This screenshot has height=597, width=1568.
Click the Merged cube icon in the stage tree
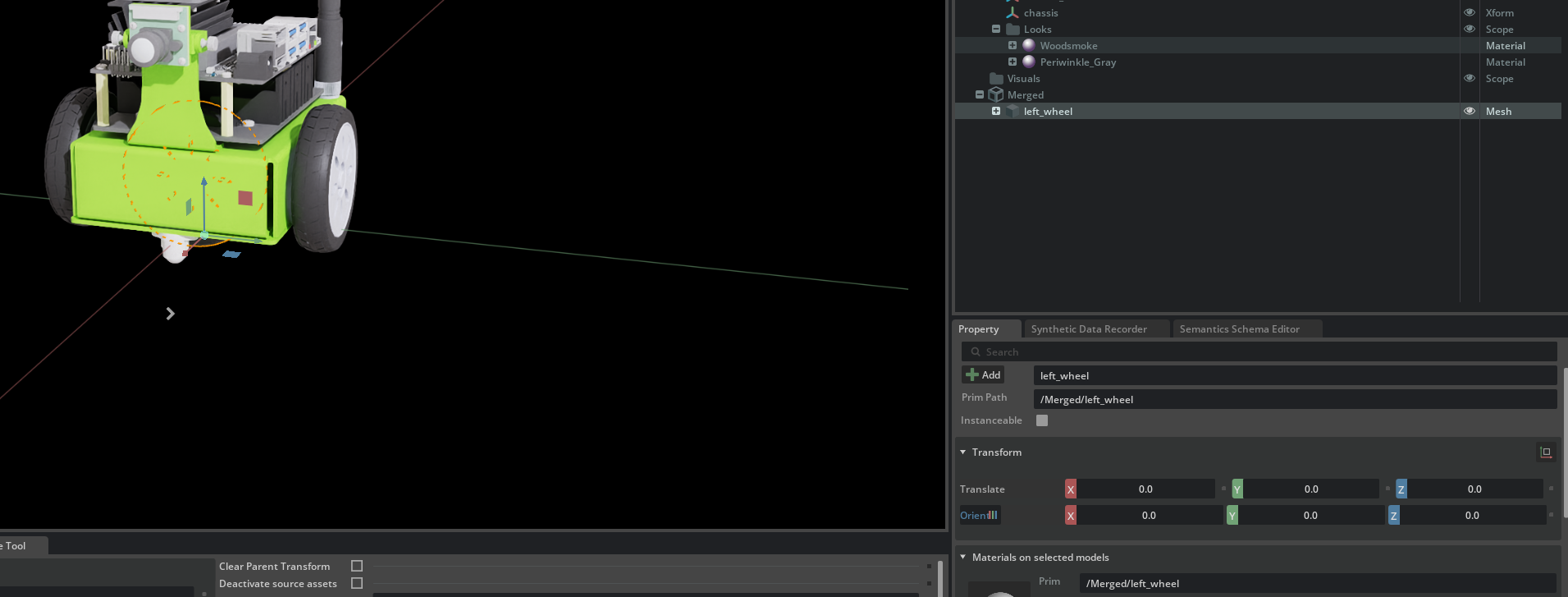click(996, 94)
